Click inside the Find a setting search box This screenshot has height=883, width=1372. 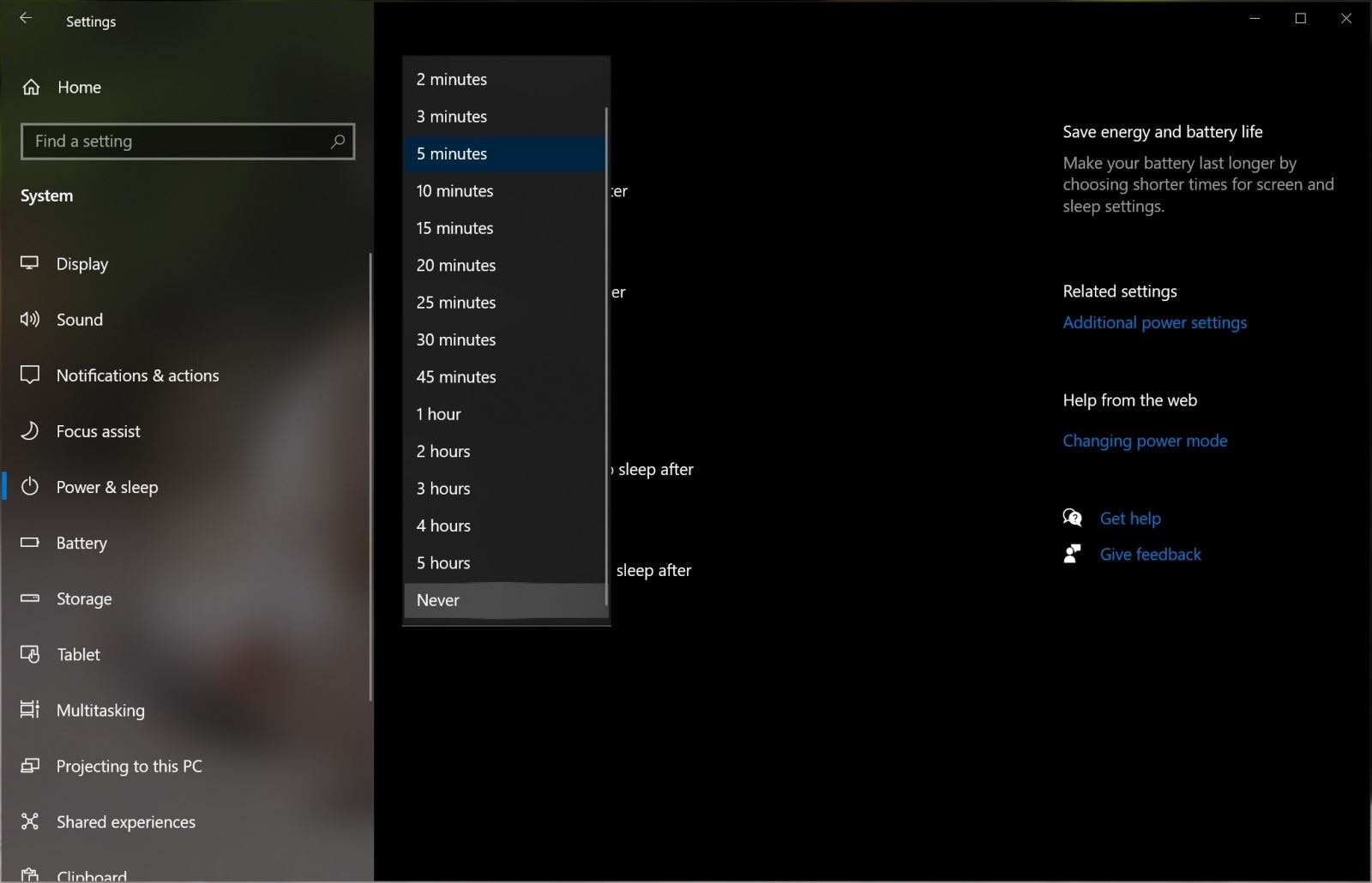point(171,141)
